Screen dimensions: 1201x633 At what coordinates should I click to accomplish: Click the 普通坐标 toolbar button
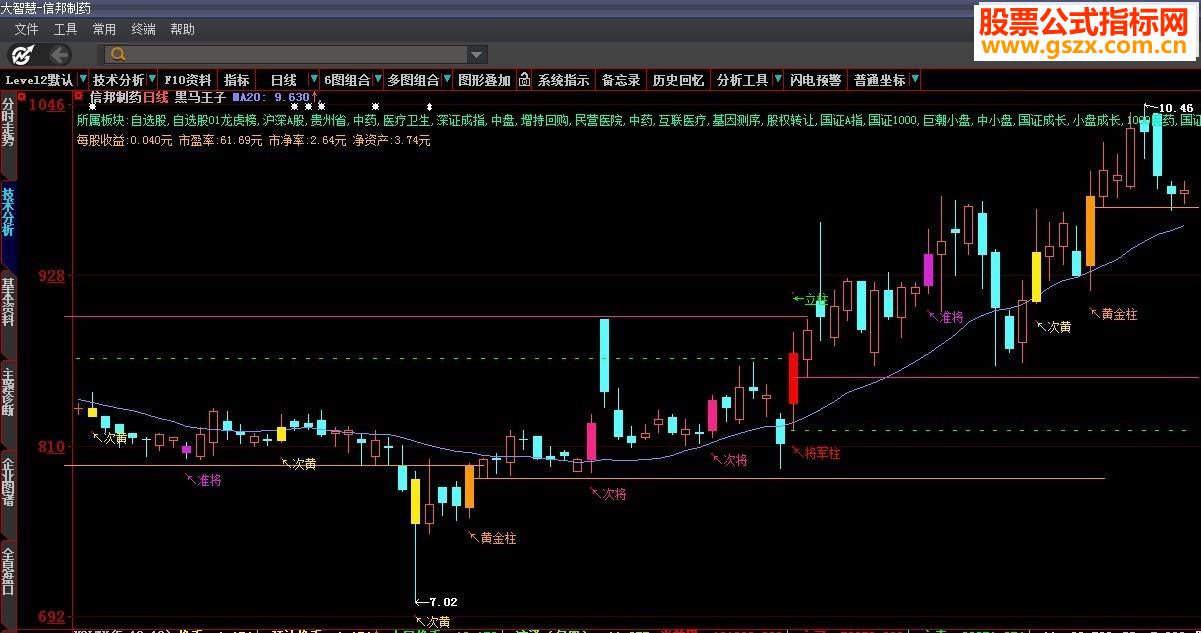879,80
